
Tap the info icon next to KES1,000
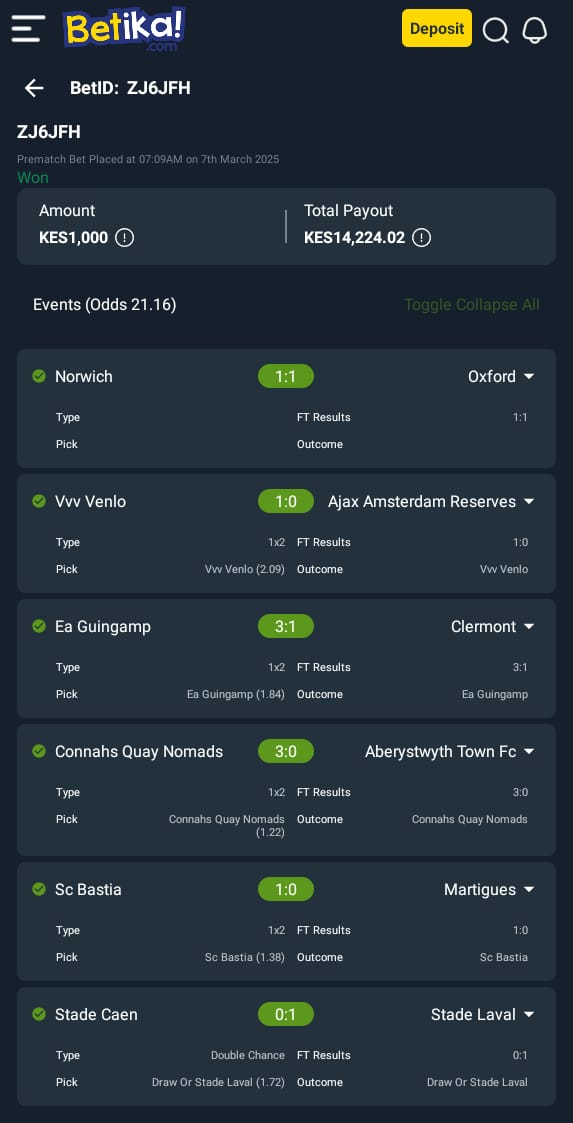tap(125, 237)
